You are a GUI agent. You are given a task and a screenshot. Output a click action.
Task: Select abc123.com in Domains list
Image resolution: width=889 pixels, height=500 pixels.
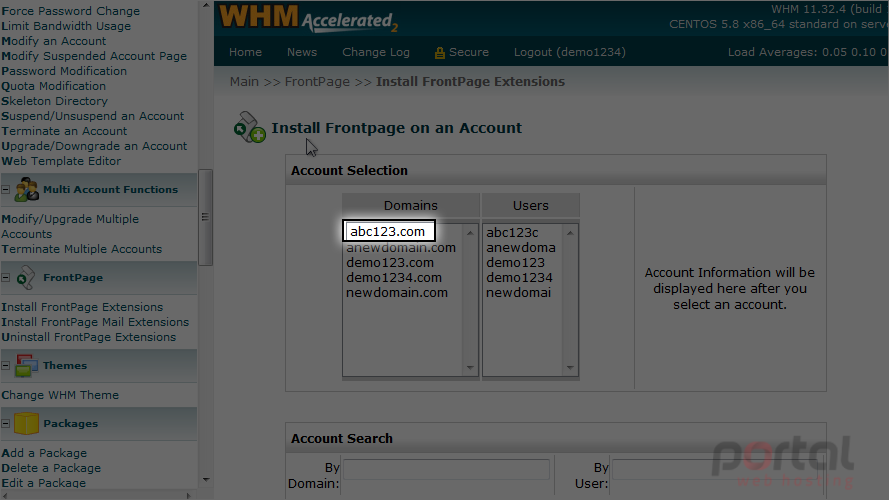coord(389,231)
